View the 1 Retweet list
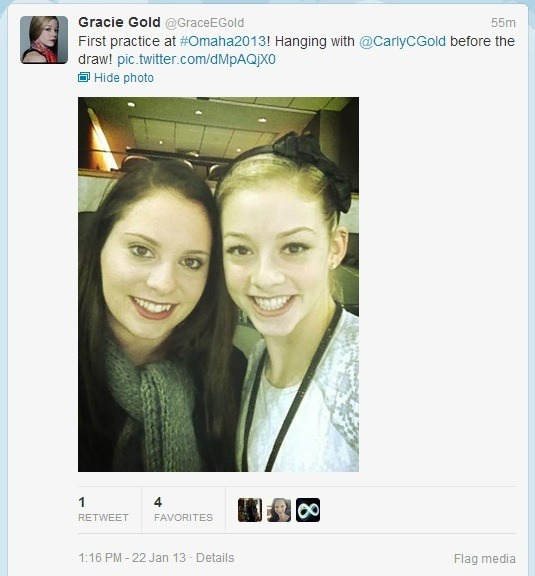535x576 pixels. pyautogui.click(x=103, y=510)
